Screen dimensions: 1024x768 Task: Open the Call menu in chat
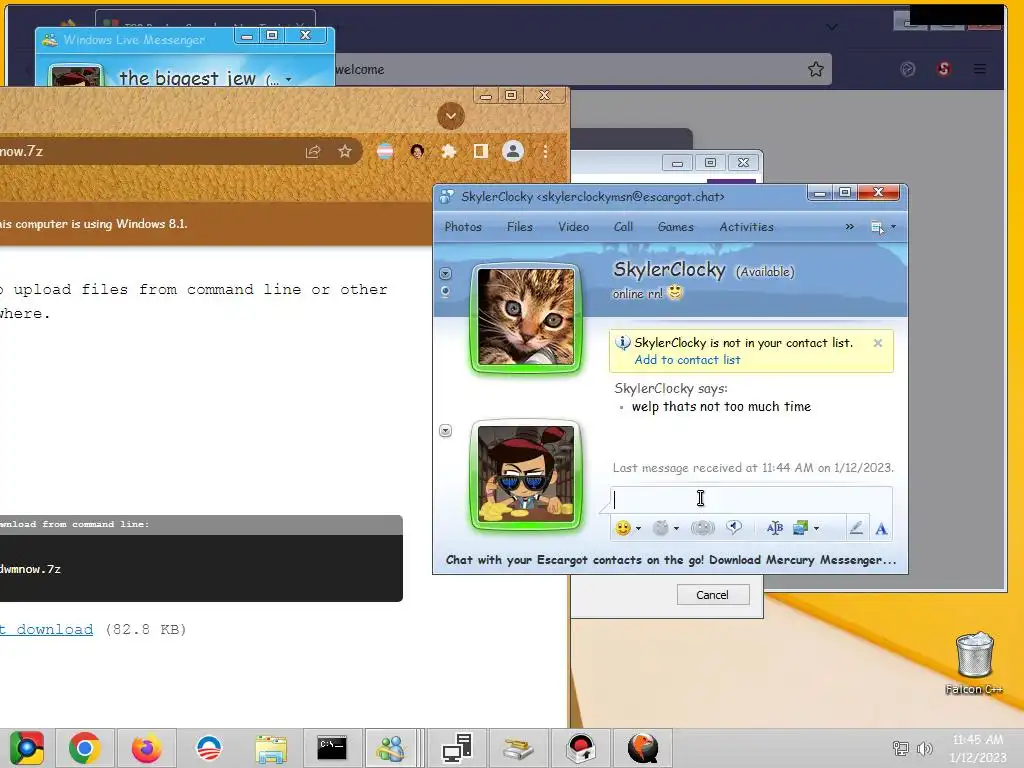(x=623, y=227)
